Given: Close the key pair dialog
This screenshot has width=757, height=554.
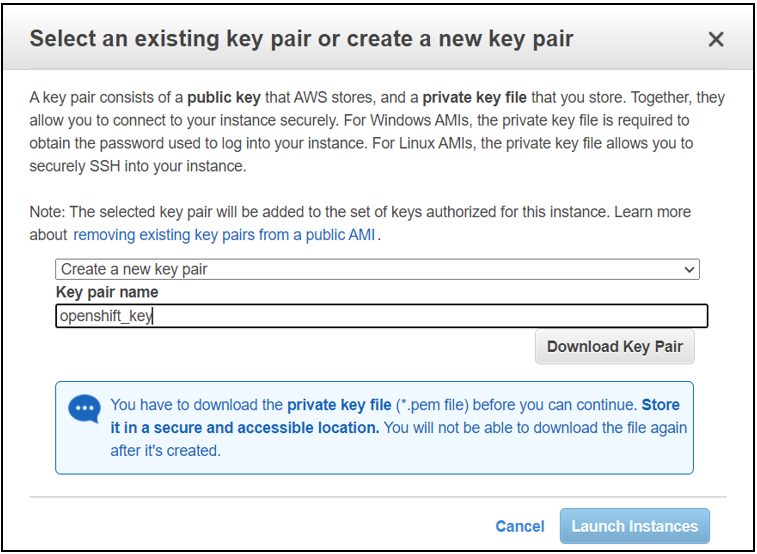Looking at the screenshot, I should pyautogui.click(x=715, y=39).
